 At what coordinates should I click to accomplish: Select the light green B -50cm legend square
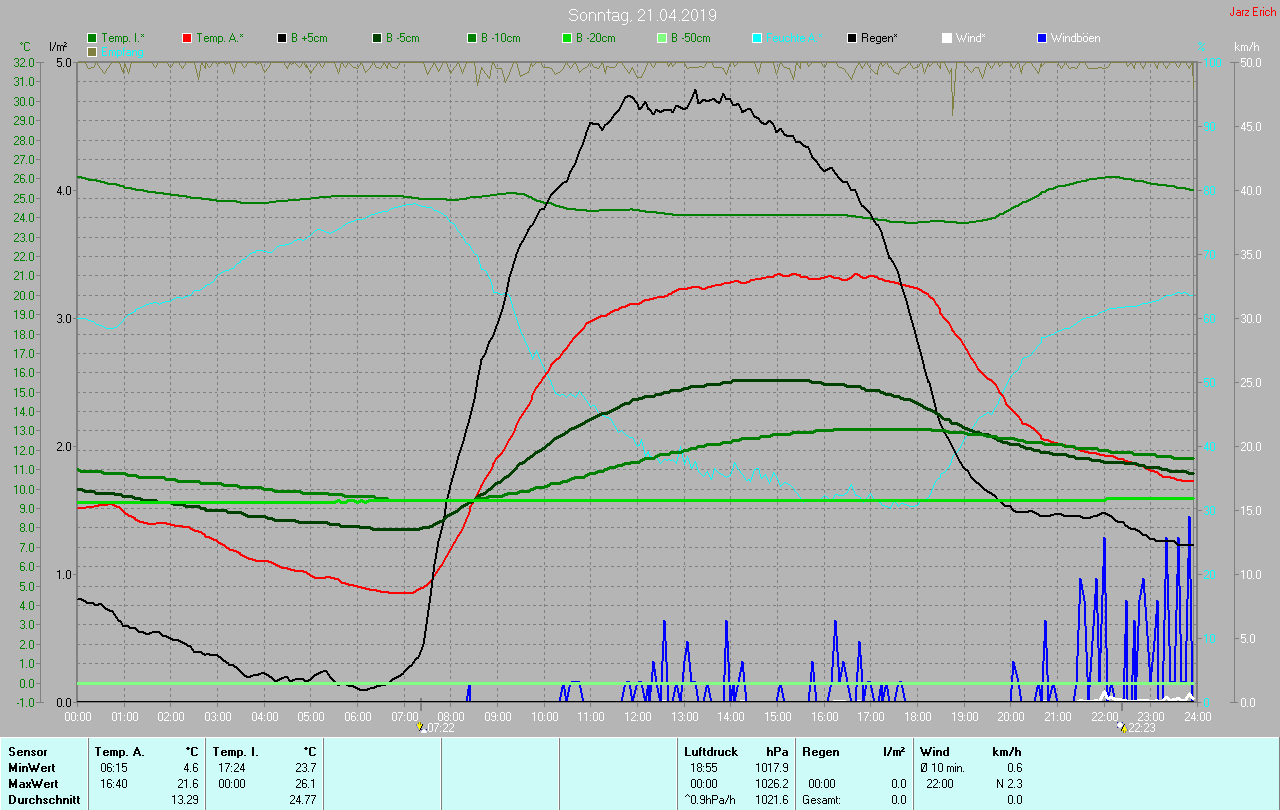click(x=661, y=38)
